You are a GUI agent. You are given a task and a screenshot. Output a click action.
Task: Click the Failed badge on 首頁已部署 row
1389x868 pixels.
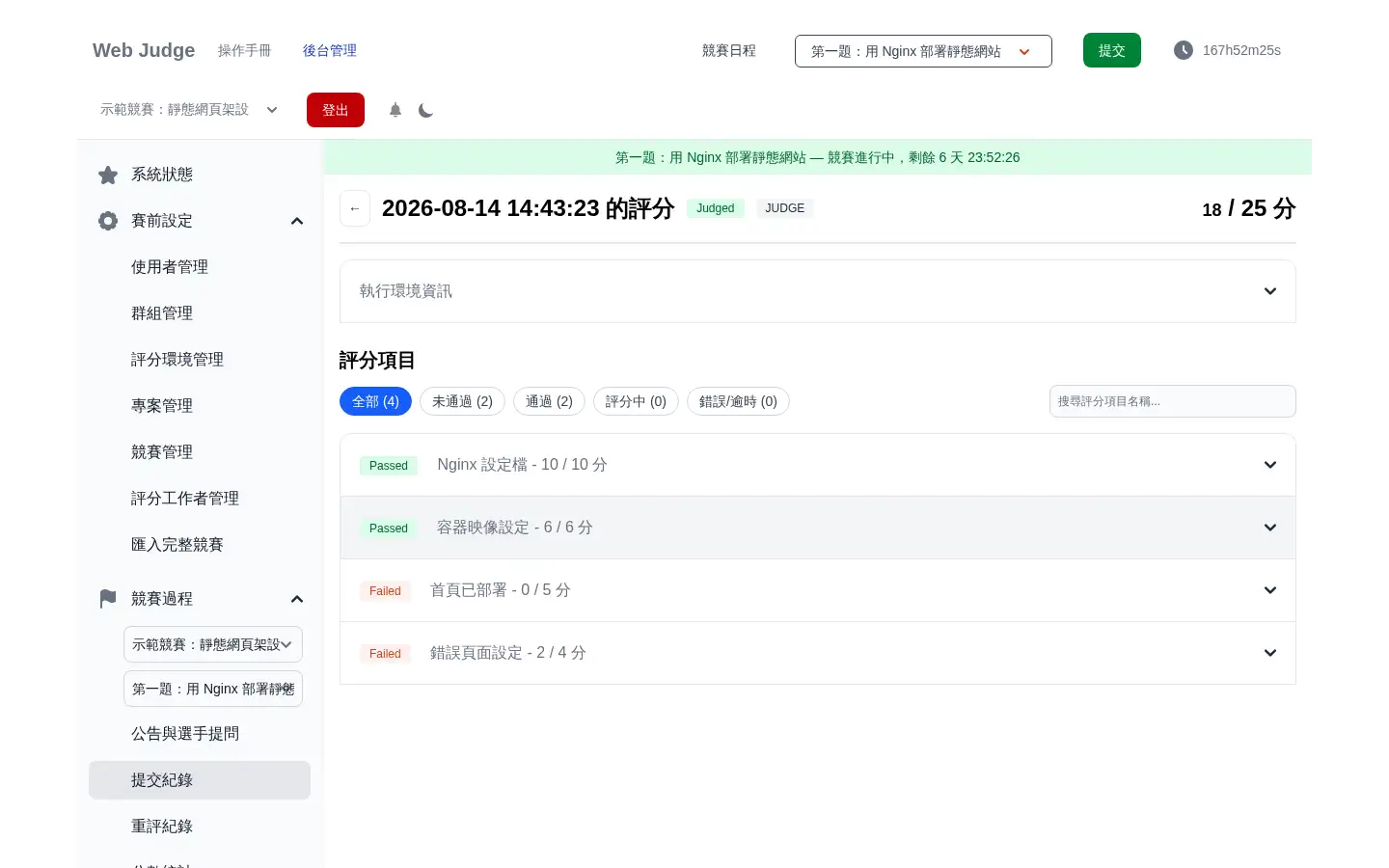pos(385,591)
